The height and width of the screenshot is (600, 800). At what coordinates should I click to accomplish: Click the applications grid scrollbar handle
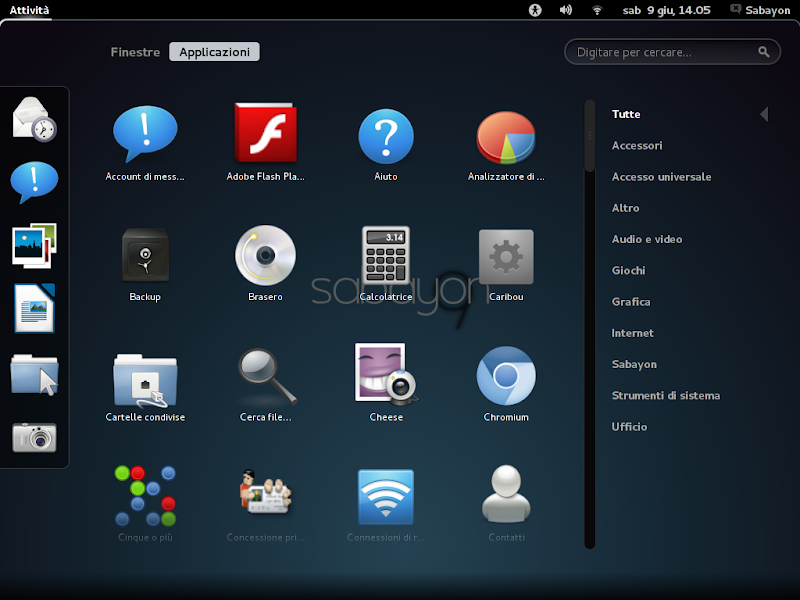pyautogui.click(x=590, y=136)
